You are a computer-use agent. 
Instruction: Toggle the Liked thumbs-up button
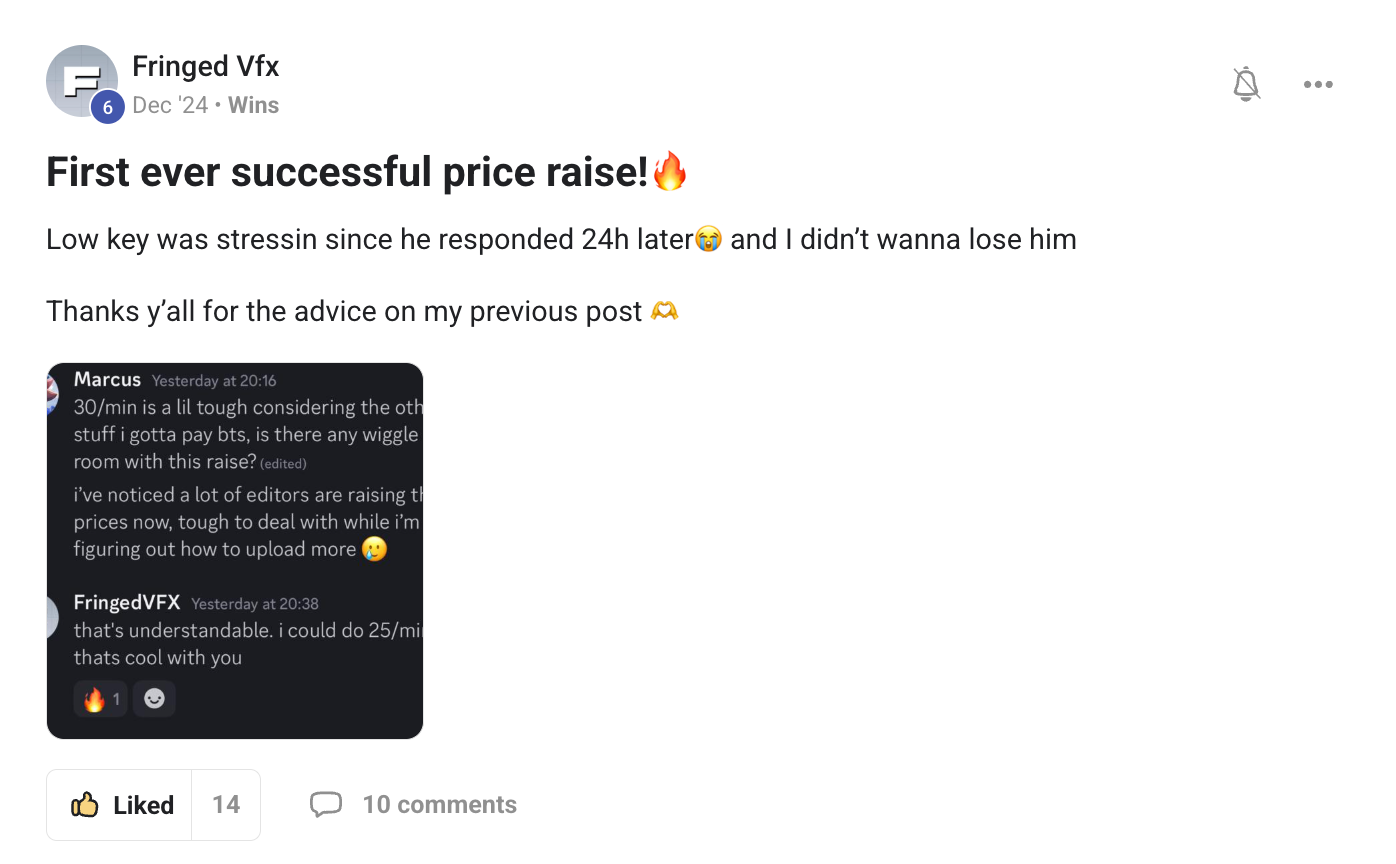click(x=120, y=805)
